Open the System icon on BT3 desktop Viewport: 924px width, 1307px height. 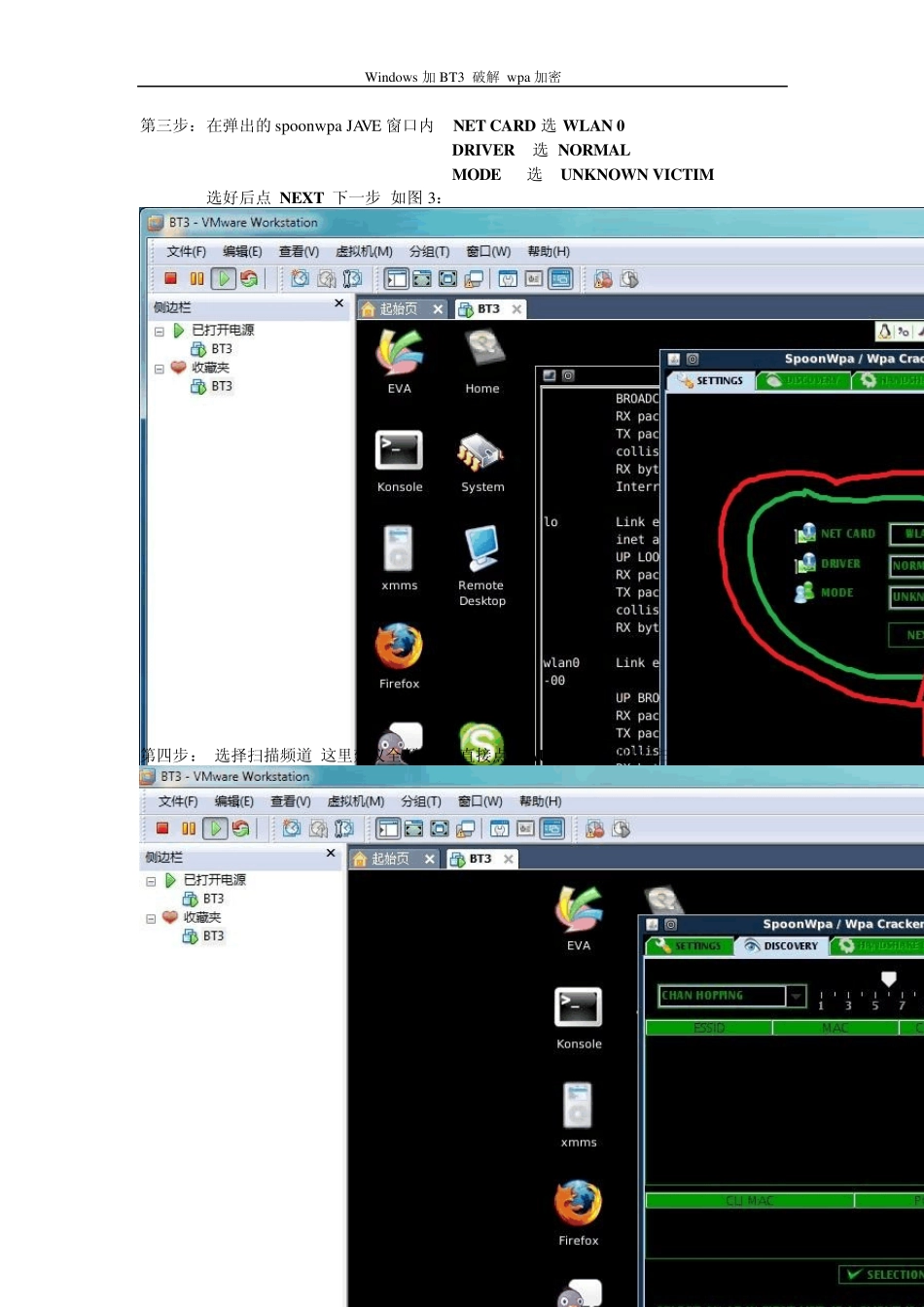coord(481,455)
